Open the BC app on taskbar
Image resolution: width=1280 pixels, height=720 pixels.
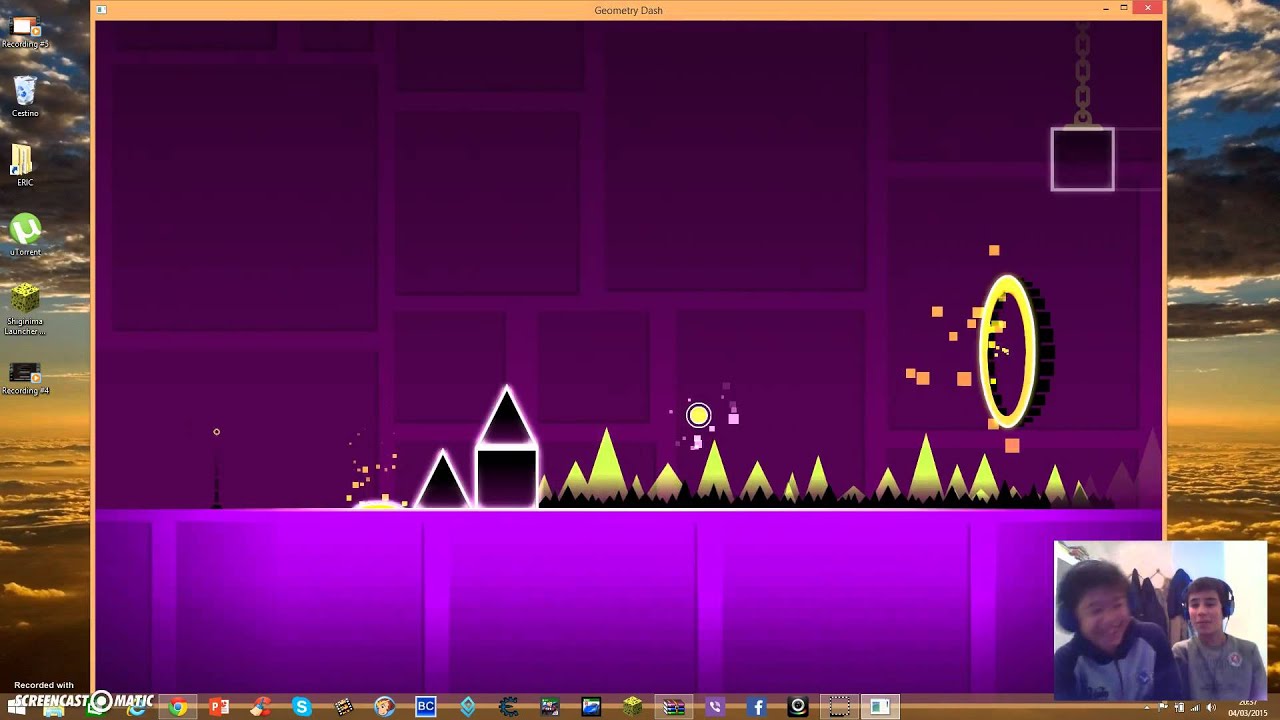pos(426,707)
